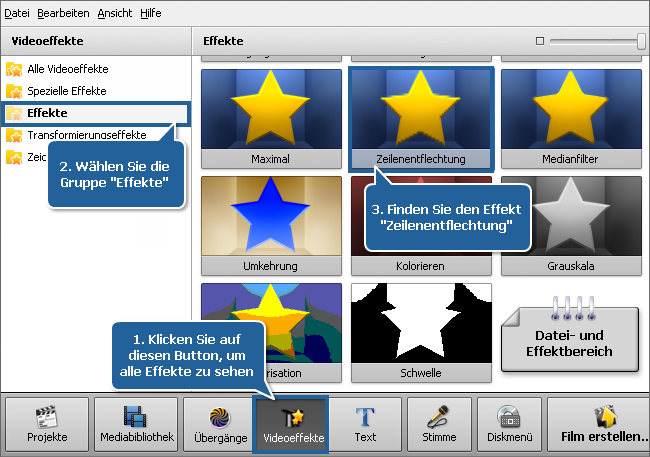
Task: Click the Videoeffekte star button
Action: [x=291, y=424]
